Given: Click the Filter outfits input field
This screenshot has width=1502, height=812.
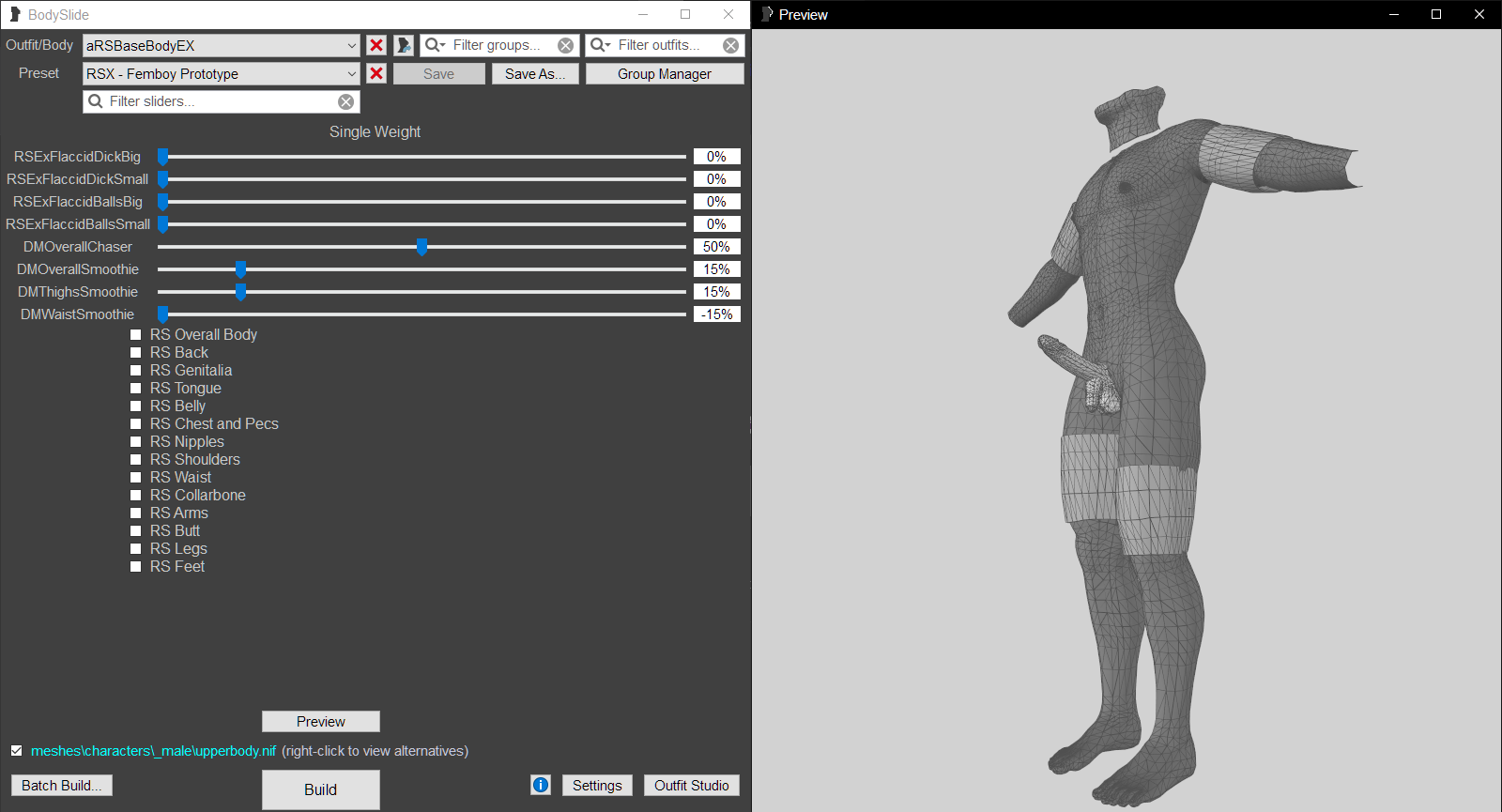Looking at the screenshot, I should (665, 45).
